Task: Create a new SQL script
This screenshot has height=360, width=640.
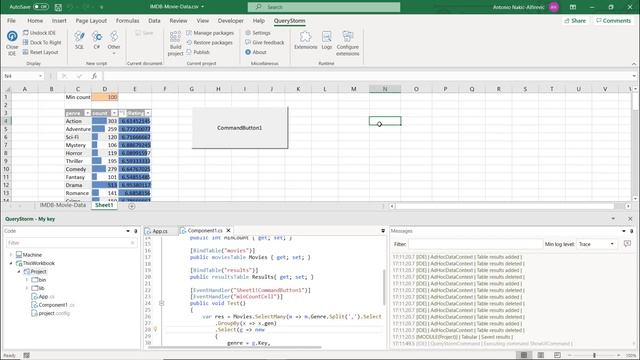Action: pos(79,40)
